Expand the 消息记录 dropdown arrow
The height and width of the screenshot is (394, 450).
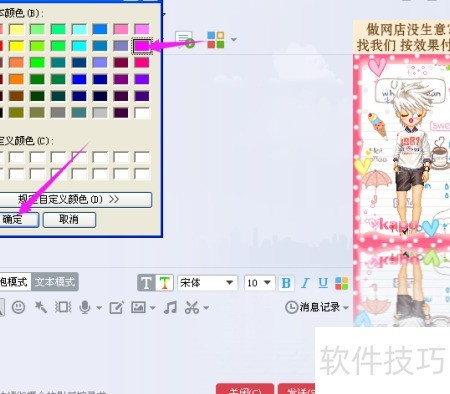click(346, 307)
